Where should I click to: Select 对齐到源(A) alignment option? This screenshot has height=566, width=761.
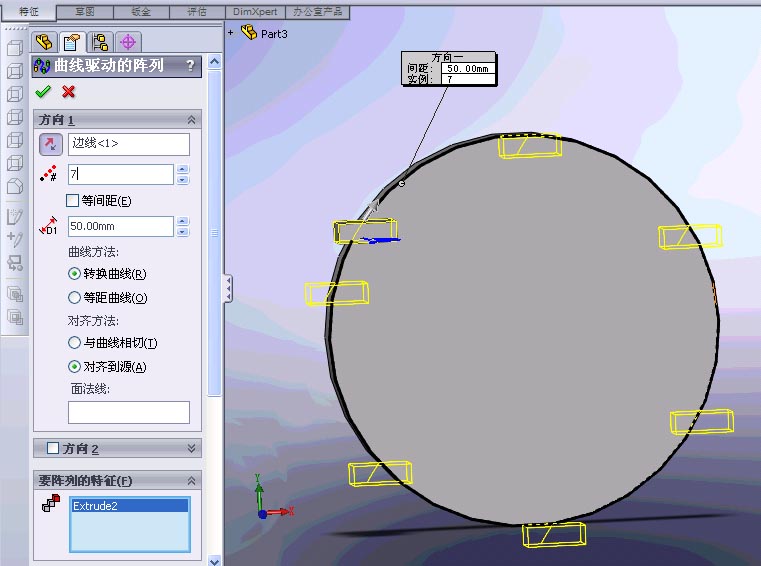pyautogui.click(x=74, y=366)
